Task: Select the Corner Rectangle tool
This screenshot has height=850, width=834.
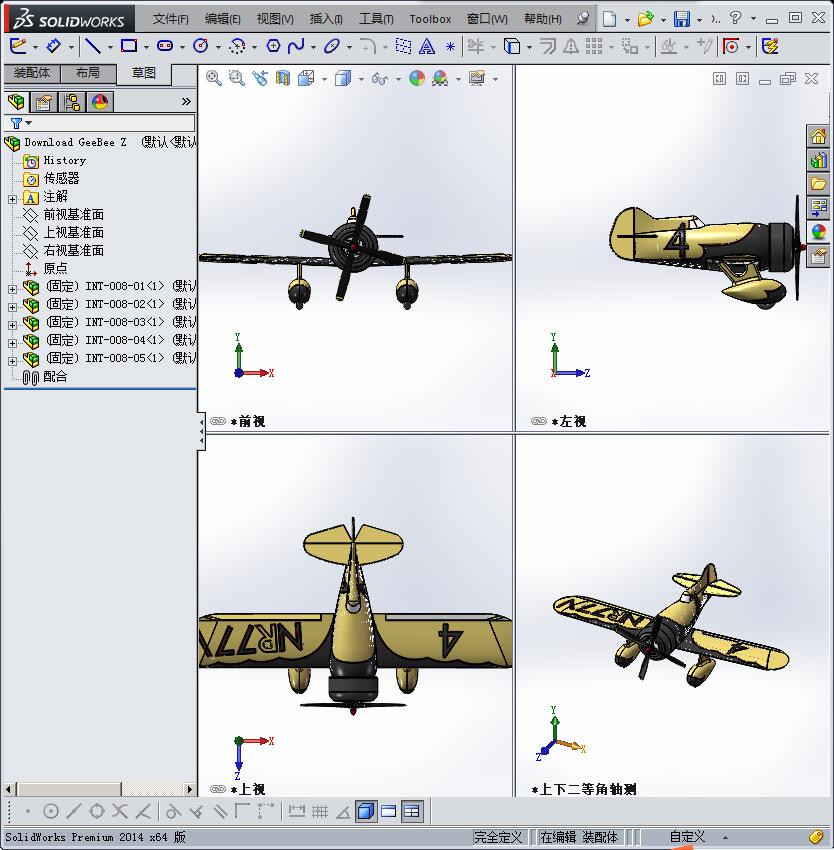Action: point(129,46)
